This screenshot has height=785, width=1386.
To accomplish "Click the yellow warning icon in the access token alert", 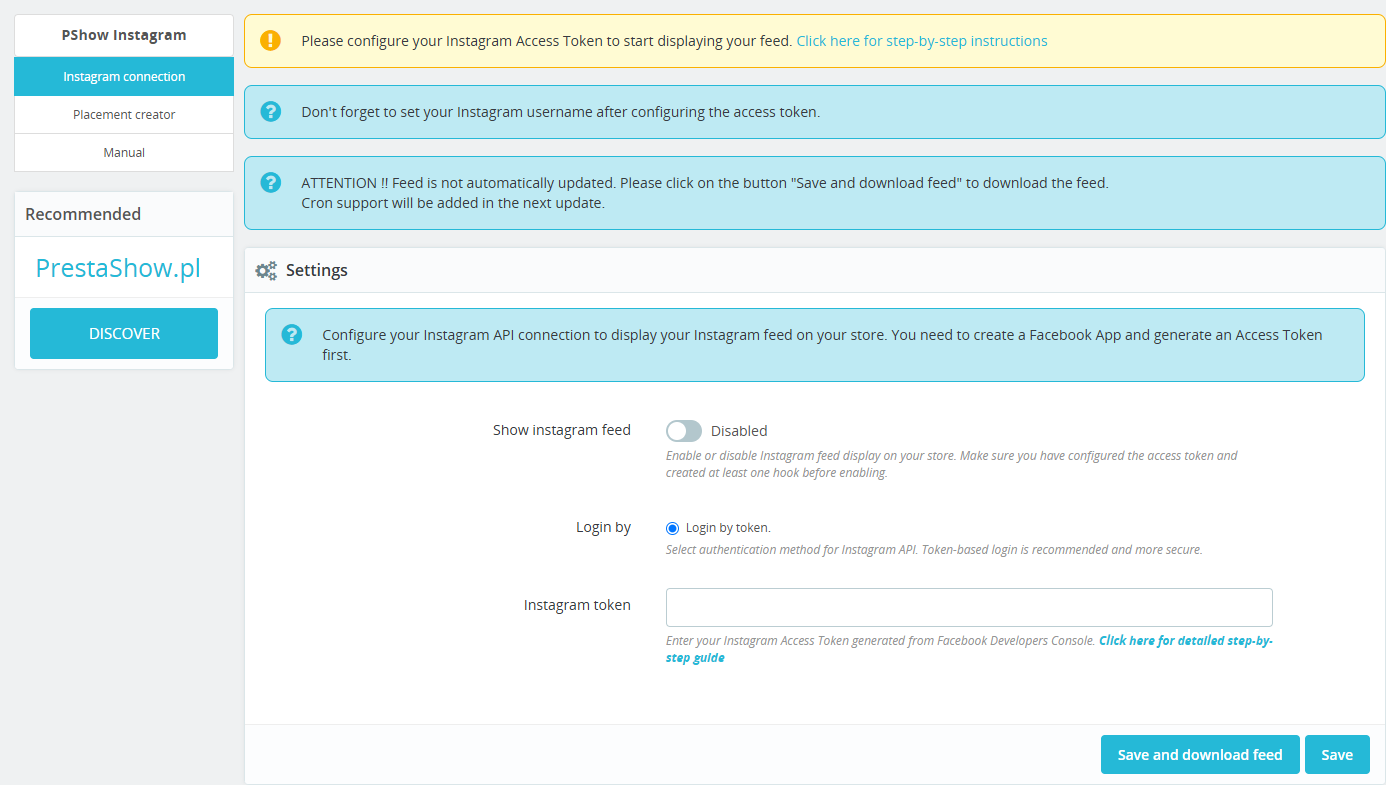I will (x=270, y=41).
